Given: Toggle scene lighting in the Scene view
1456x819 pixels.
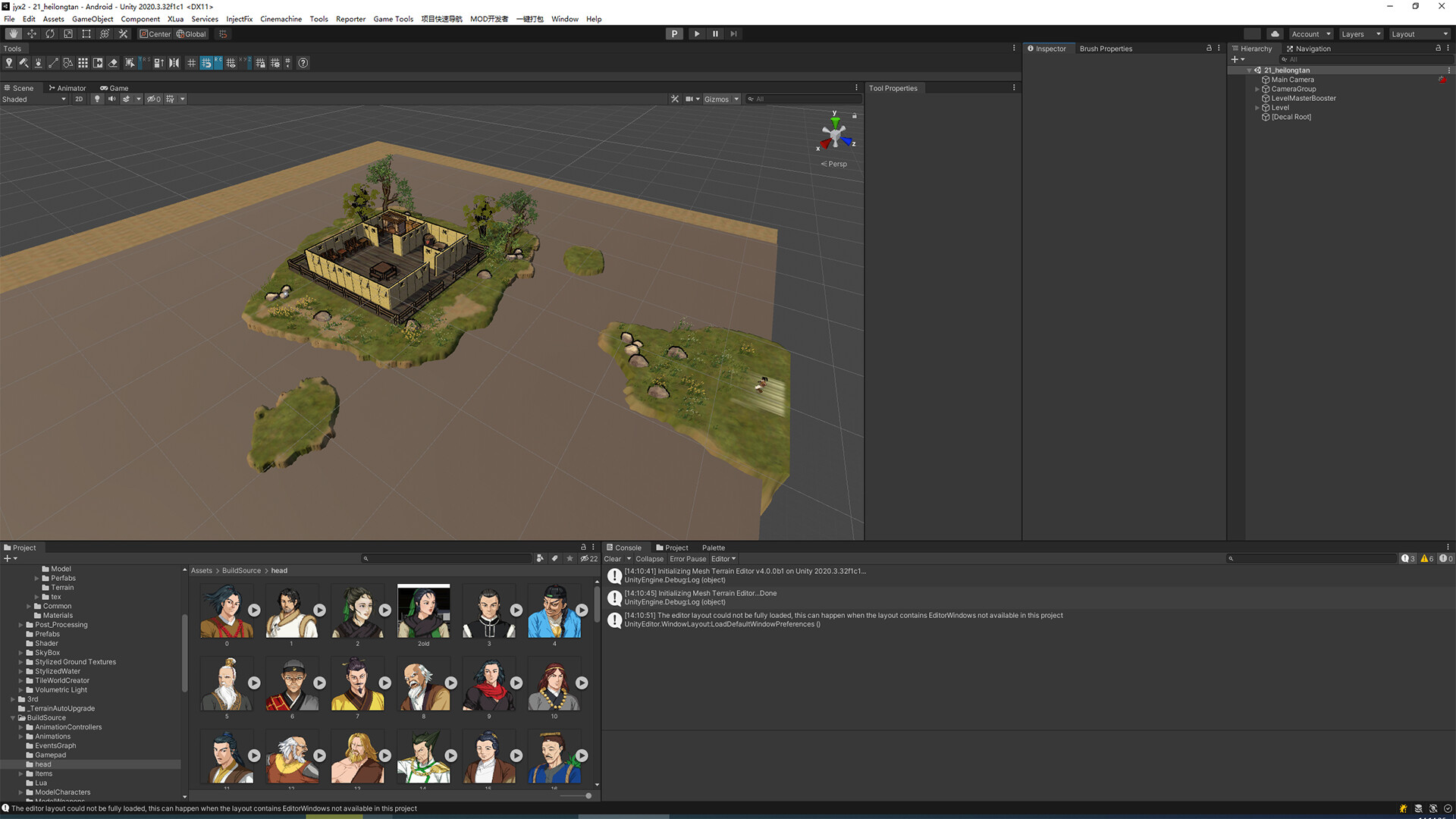Looking at the screenshot, I should coord(97,99).
